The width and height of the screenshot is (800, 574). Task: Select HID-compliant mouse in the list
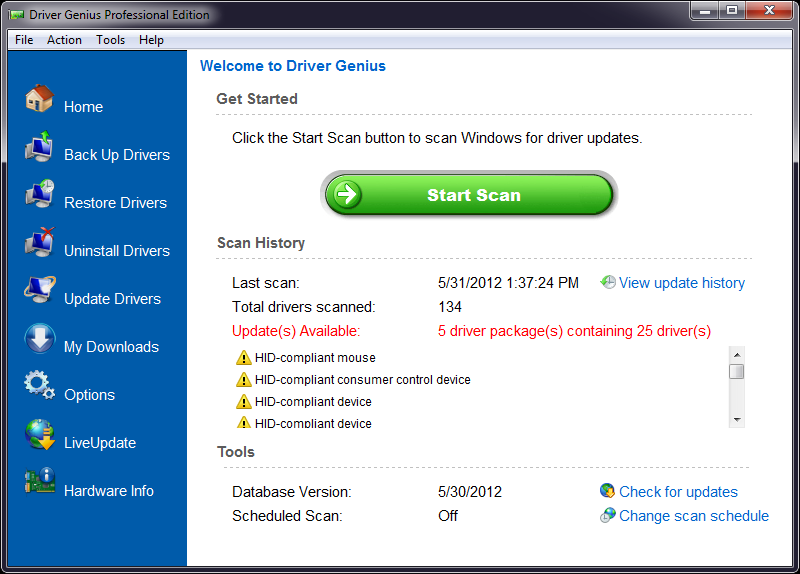(x=315, y=358)
